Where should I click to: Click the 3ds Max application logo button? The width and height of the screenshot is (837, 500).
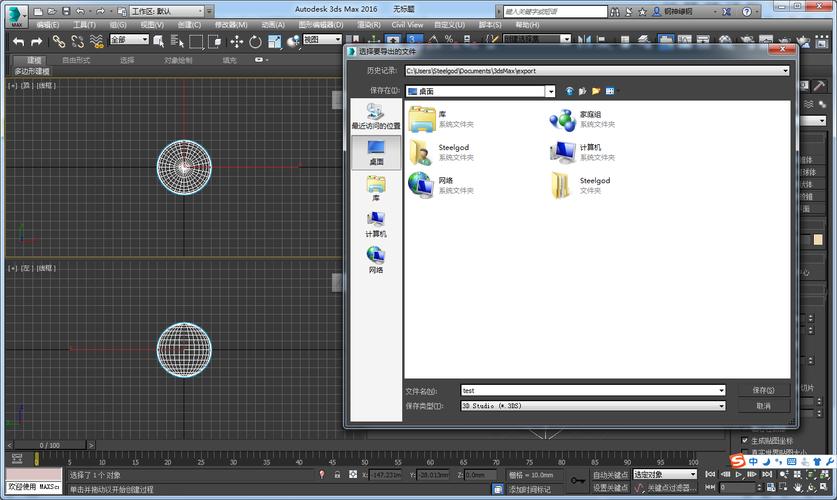point(17,17)
